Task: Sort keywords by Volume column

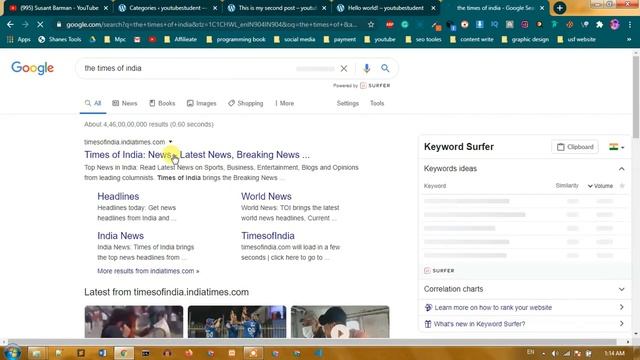Action: [x=600, y=186]
